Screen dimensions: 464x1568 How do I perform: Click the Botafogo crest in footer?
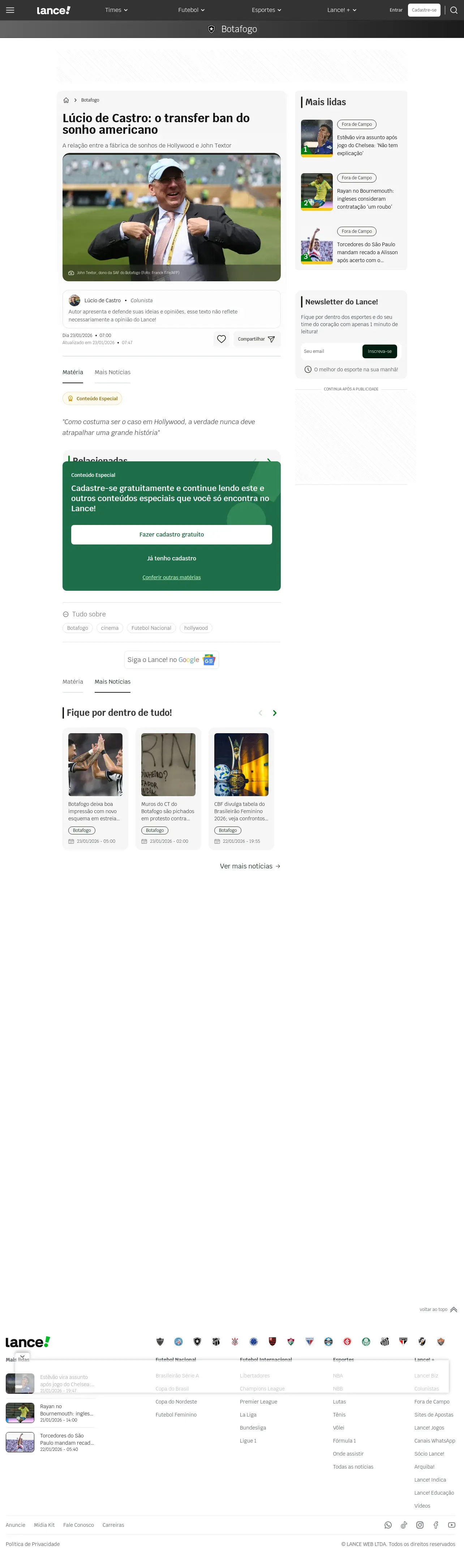tap(197, 1342)
